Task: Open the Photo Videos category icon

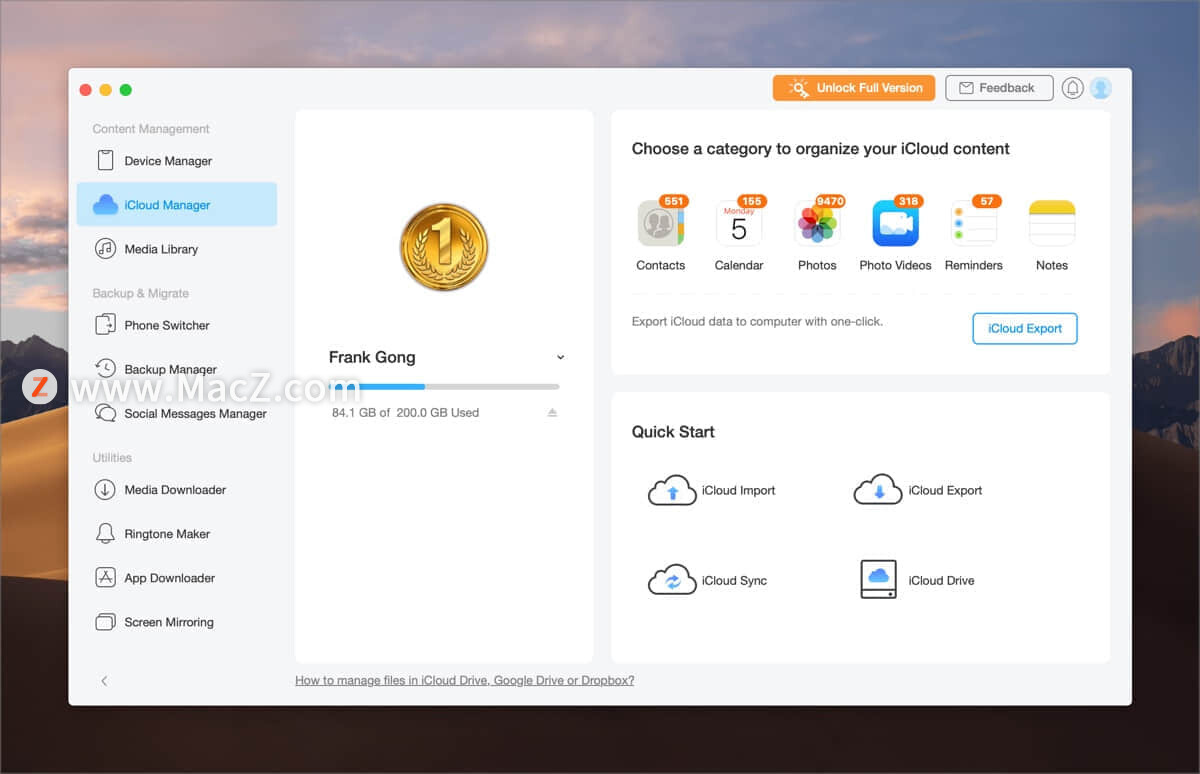Action: pyautogui.click(x=895, y=223)
